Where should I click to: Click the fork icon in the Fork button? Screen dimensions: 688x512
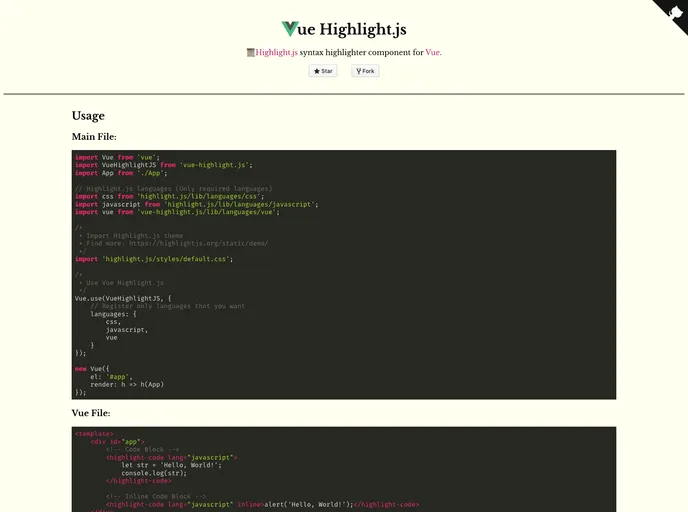click(x=359, y=71)
